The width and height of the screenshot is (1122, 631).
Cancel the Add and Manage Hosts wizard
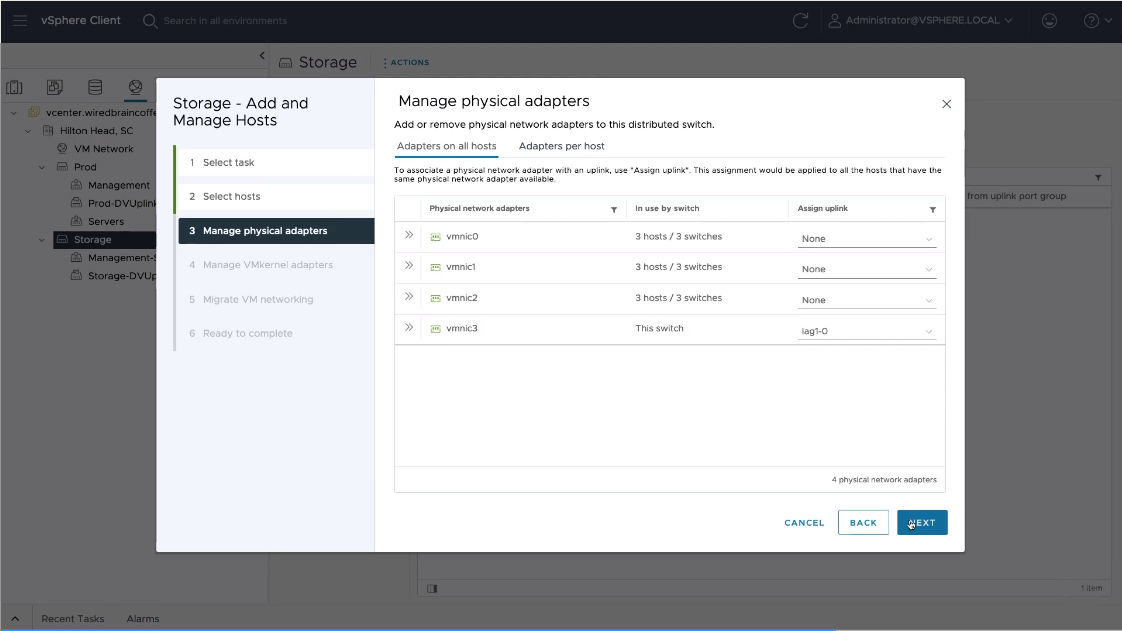804,522
